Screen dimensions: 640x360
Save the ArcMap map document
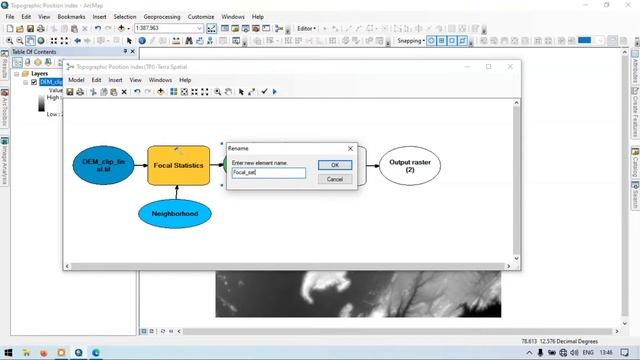pyautogui.click(x=30, y=29)
